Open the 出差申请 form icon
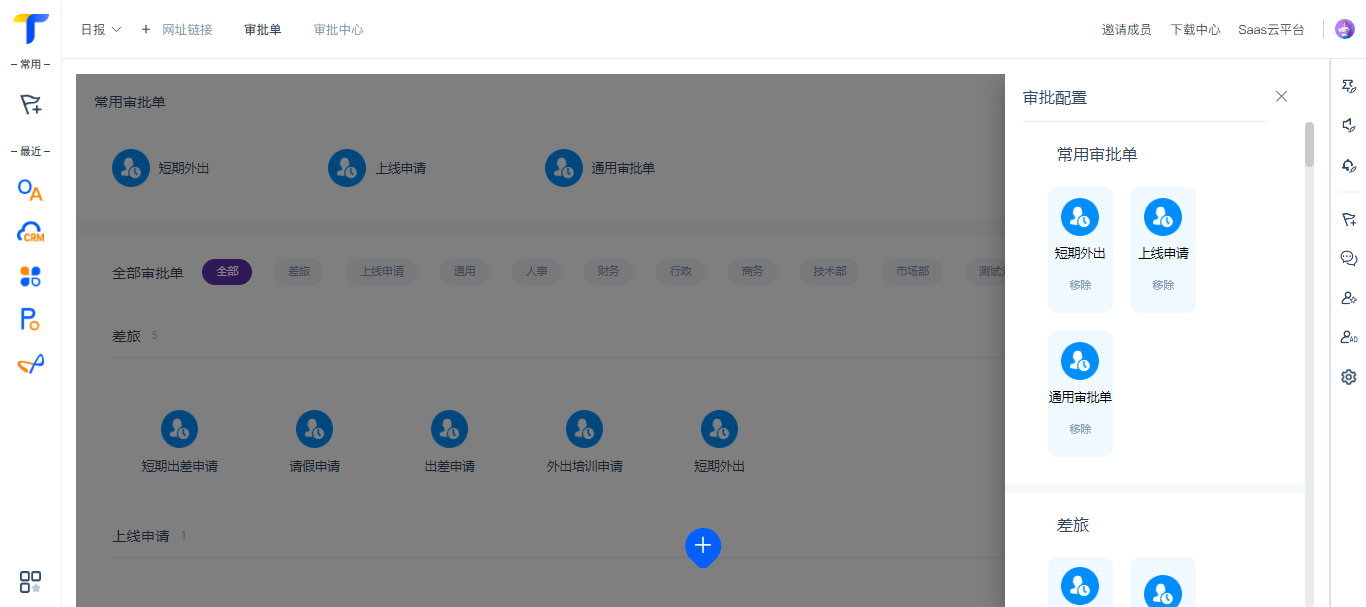Screen dimensions: 1366x607 tap(449, 429)
